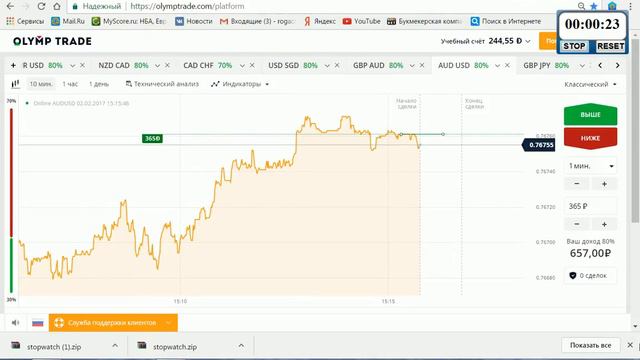Open the Классический mode dropdown
Viewport: 640px width, 360px height.
590,84
